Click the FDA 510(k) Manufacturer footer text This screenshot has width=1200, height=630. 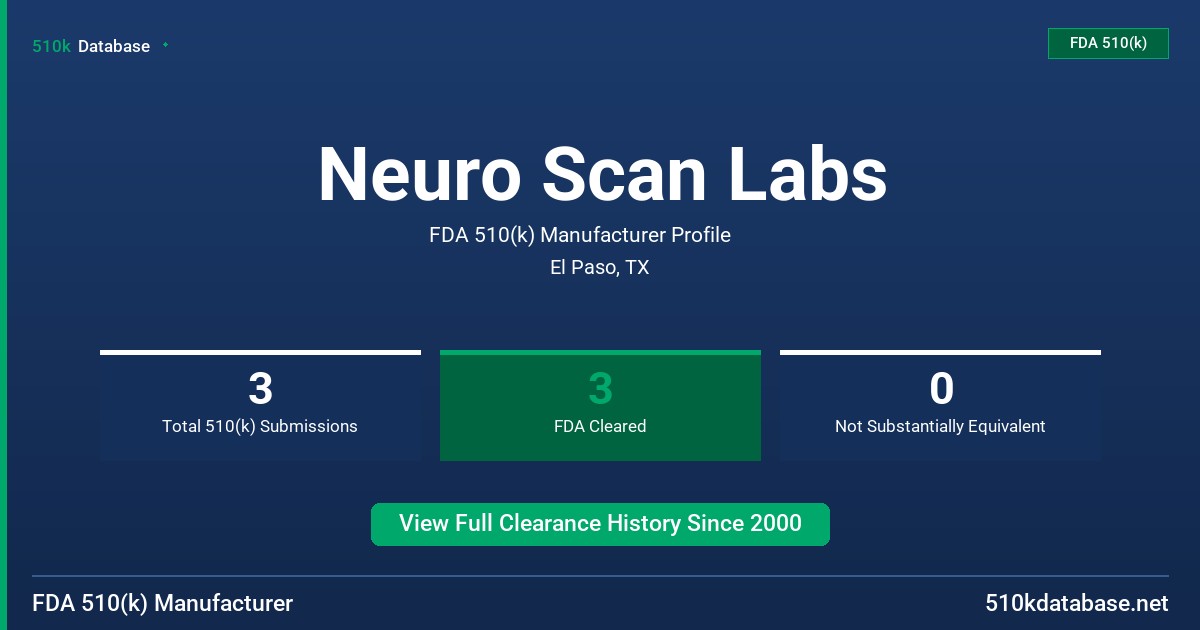(163, 604)
